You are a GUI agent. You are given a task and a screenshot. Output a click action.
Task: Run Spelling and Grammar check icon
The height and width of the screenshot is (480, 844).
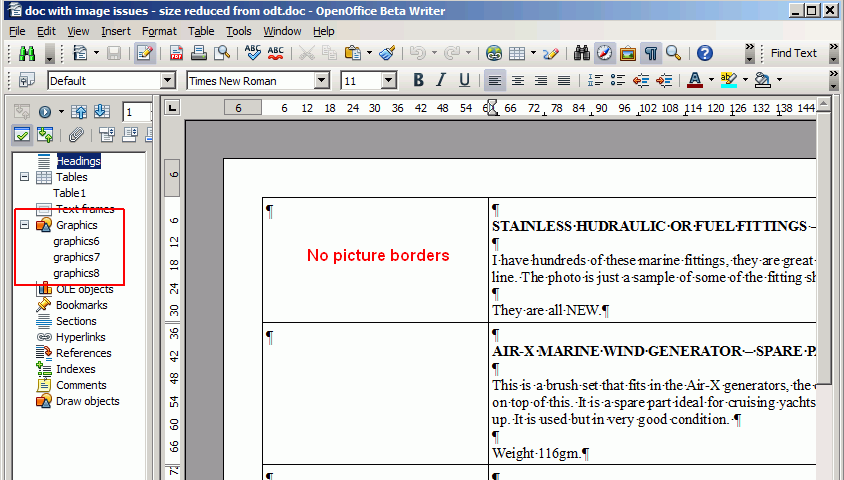(252, 53)
